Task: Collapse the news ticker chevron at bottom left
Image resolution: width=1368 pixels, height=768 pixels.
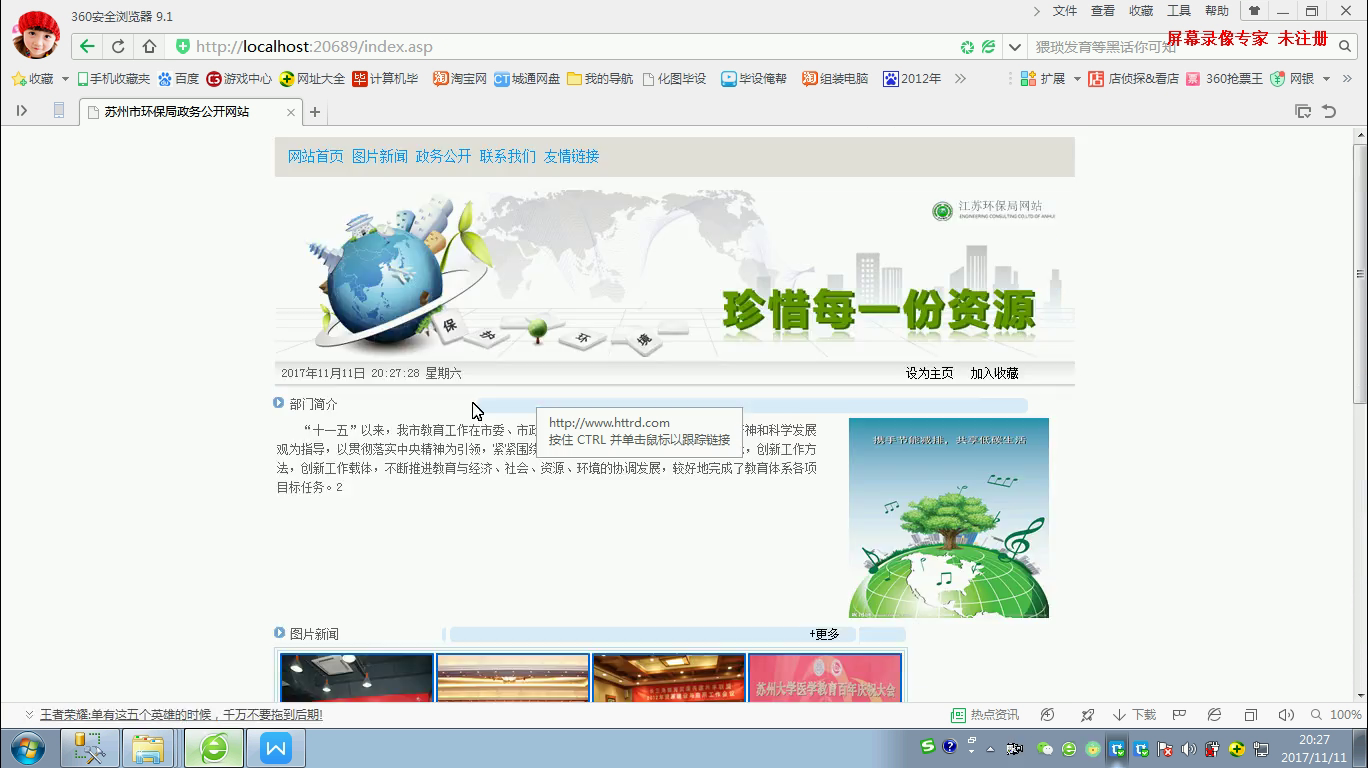Action: point(30,715)
